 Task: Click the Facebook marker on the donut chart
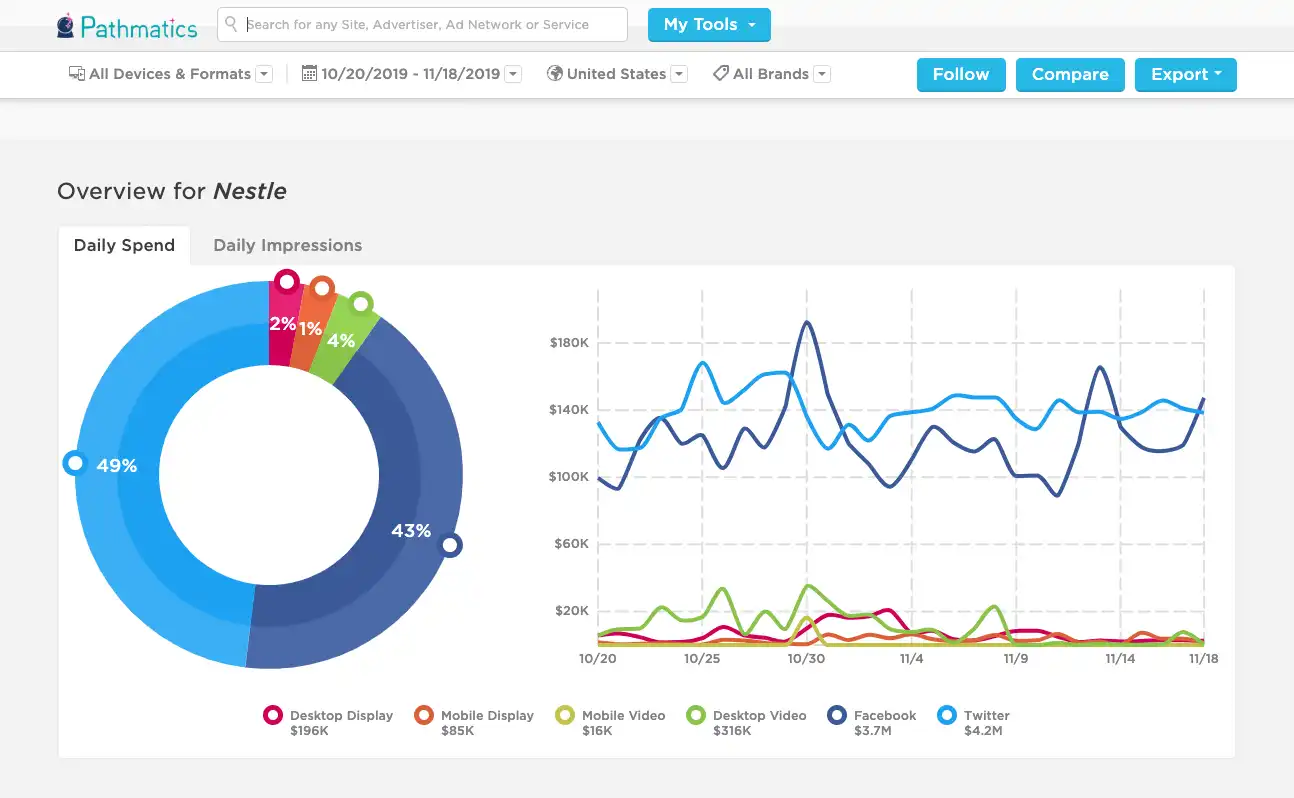click(x=451, y=545)
